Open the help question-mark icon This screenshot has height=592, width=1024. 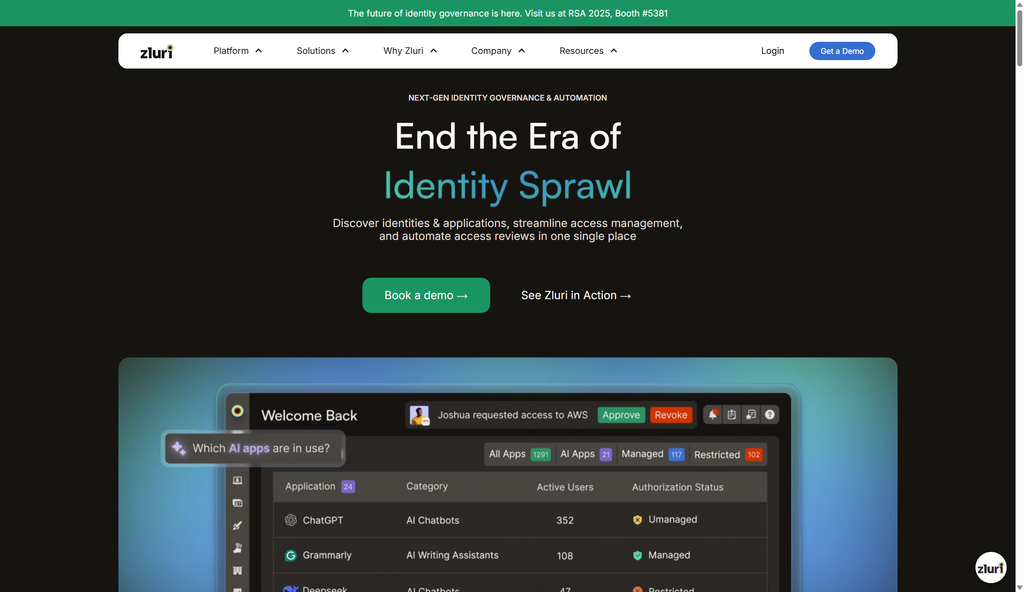click(770, 414)
